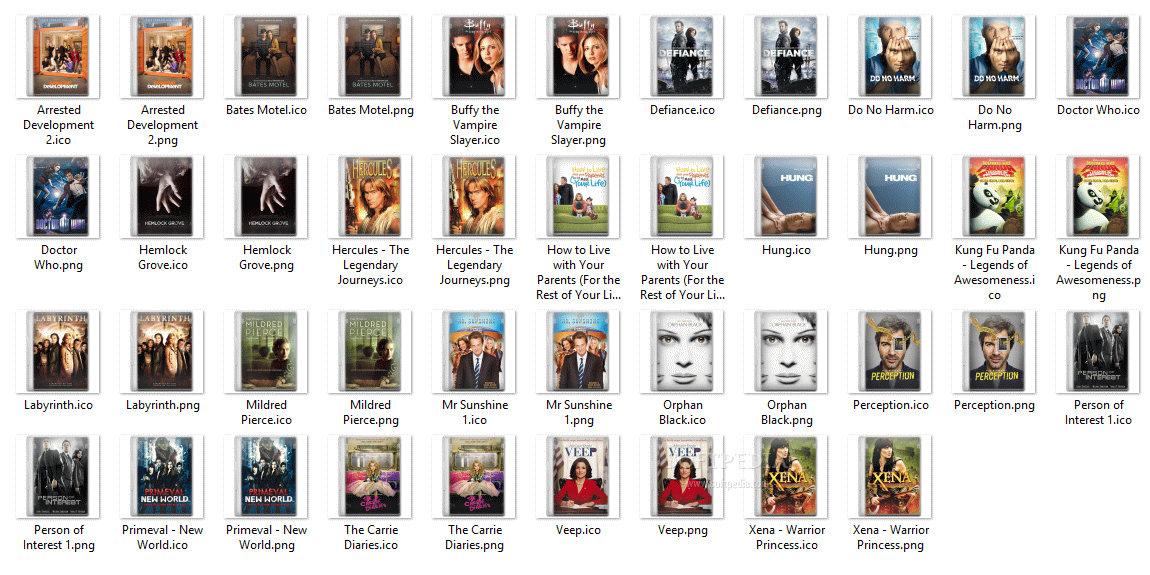Image resolution: width=1150 pixels, height=575 pixels.
Task: Pick the Person of Interest 1.ico icon
Action: click(1099, 351)
